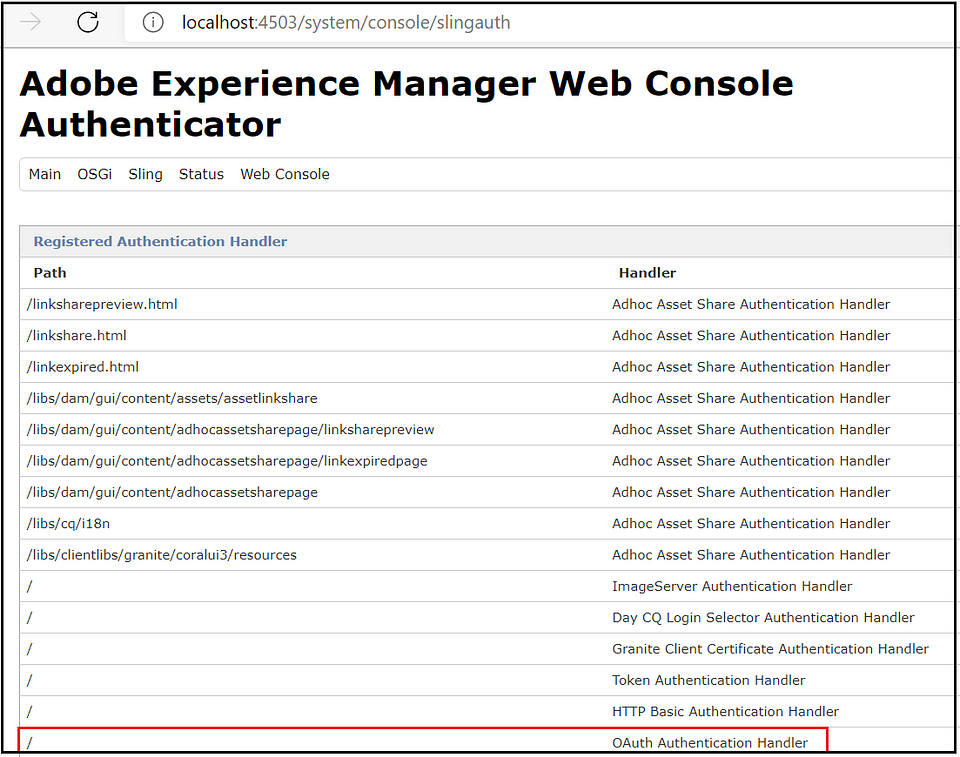This screenshot has width=960, height=757.
Task: Select the Handler column header
Action: [x=647, y=273]
